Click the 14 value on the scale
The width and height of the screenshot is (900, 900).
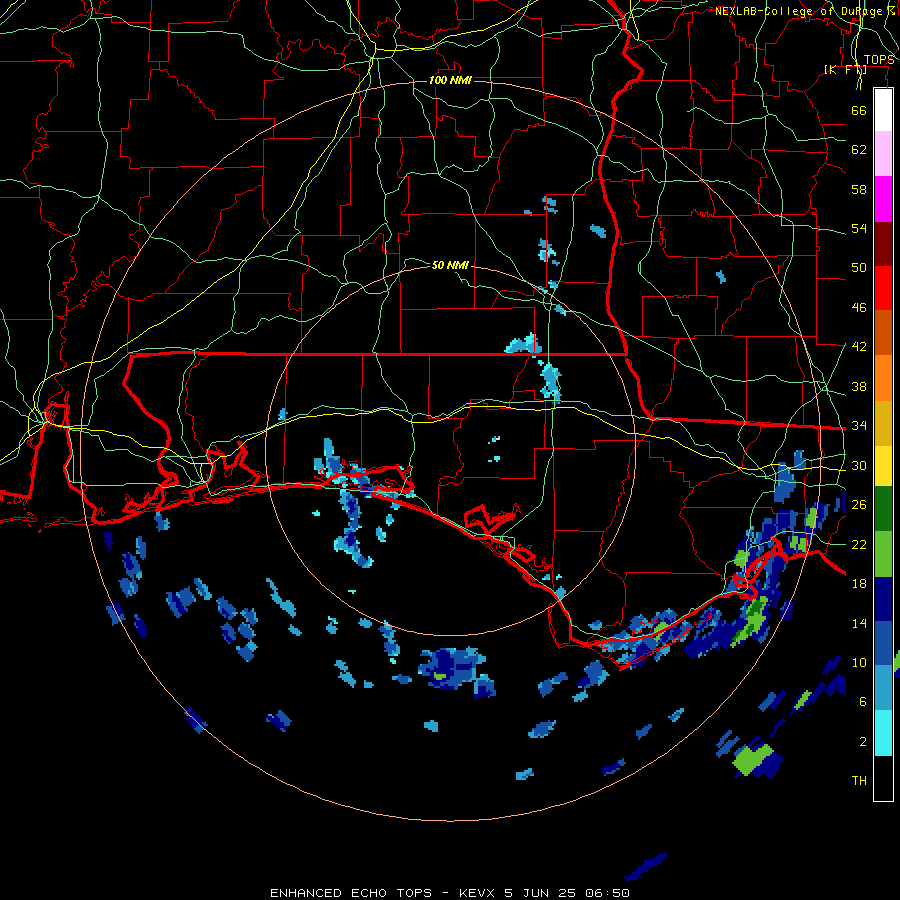pos(859,623)
